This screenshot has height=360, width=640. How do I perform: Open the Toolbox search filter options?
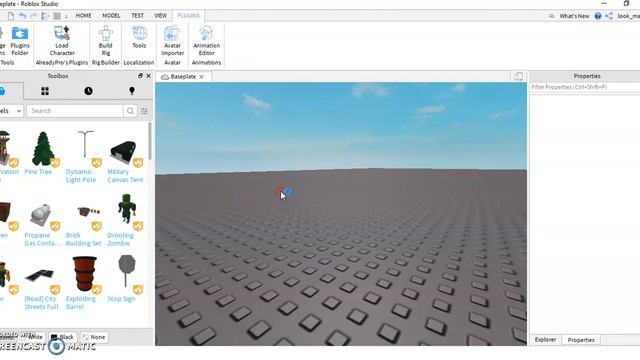pyautogui.click(x=144, y=111)
